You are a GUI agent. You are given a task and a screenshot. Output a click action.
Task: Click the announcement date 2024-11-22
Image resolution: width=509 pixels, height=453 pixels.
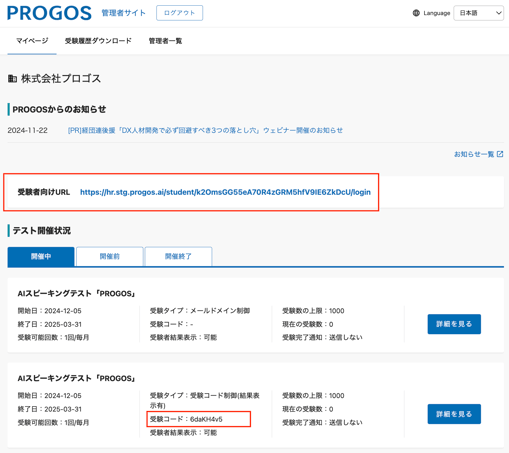coord(28,130)
